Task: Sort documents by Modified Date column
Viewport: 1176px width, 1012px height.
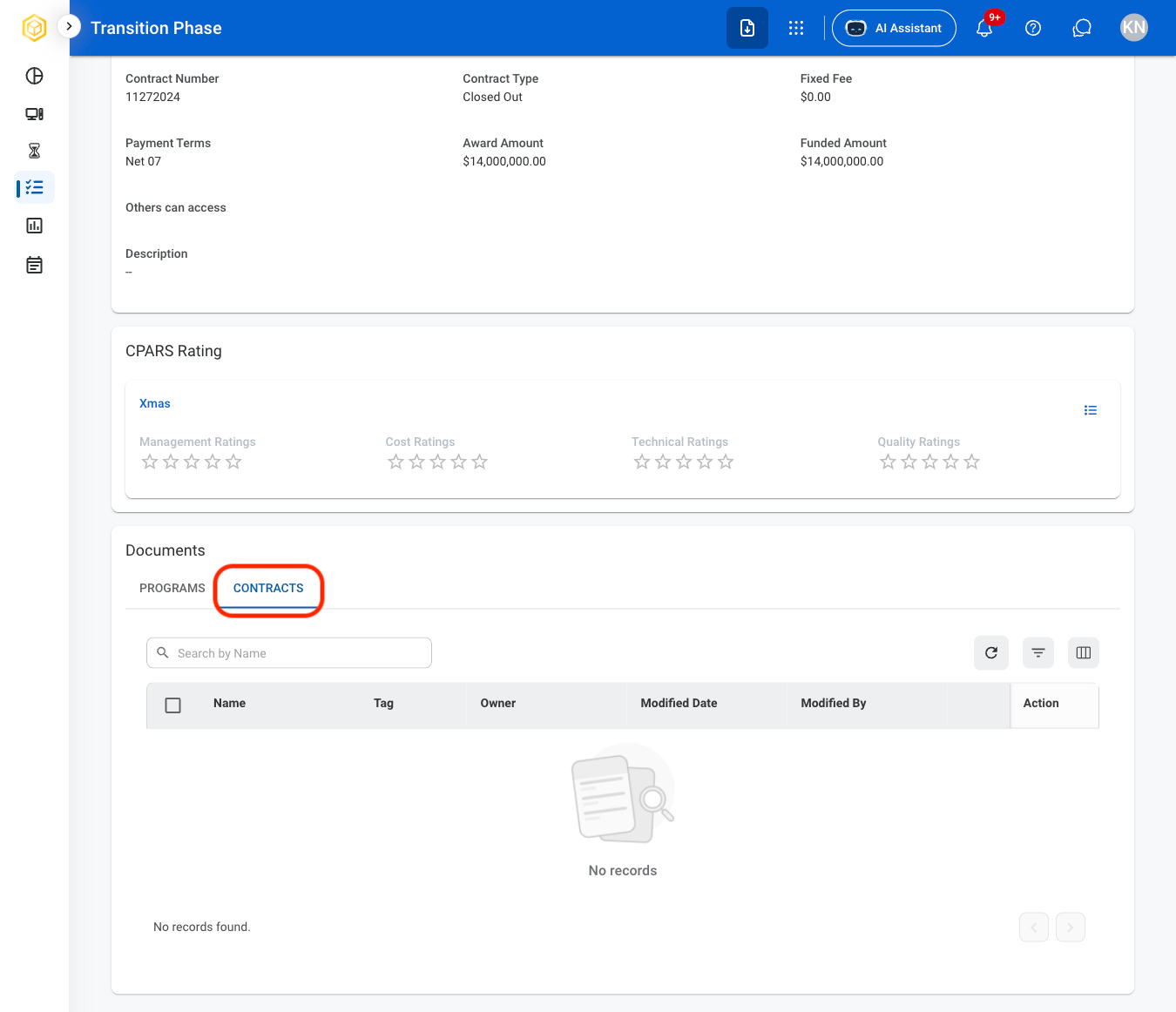Action: [679, 703]
